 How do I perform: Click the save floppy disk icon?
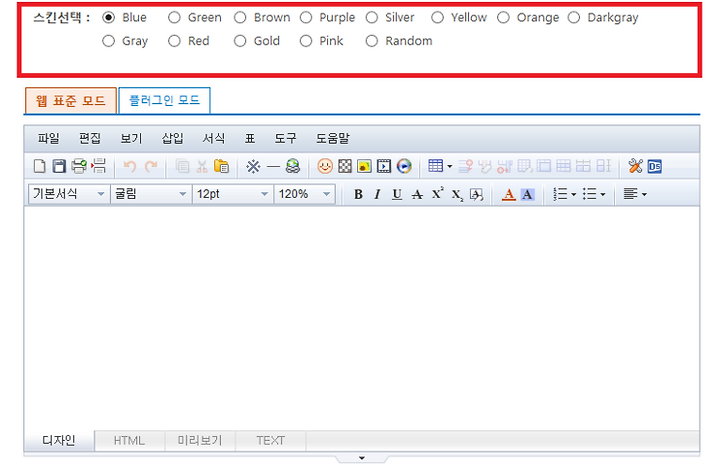[x=59, y=166]
